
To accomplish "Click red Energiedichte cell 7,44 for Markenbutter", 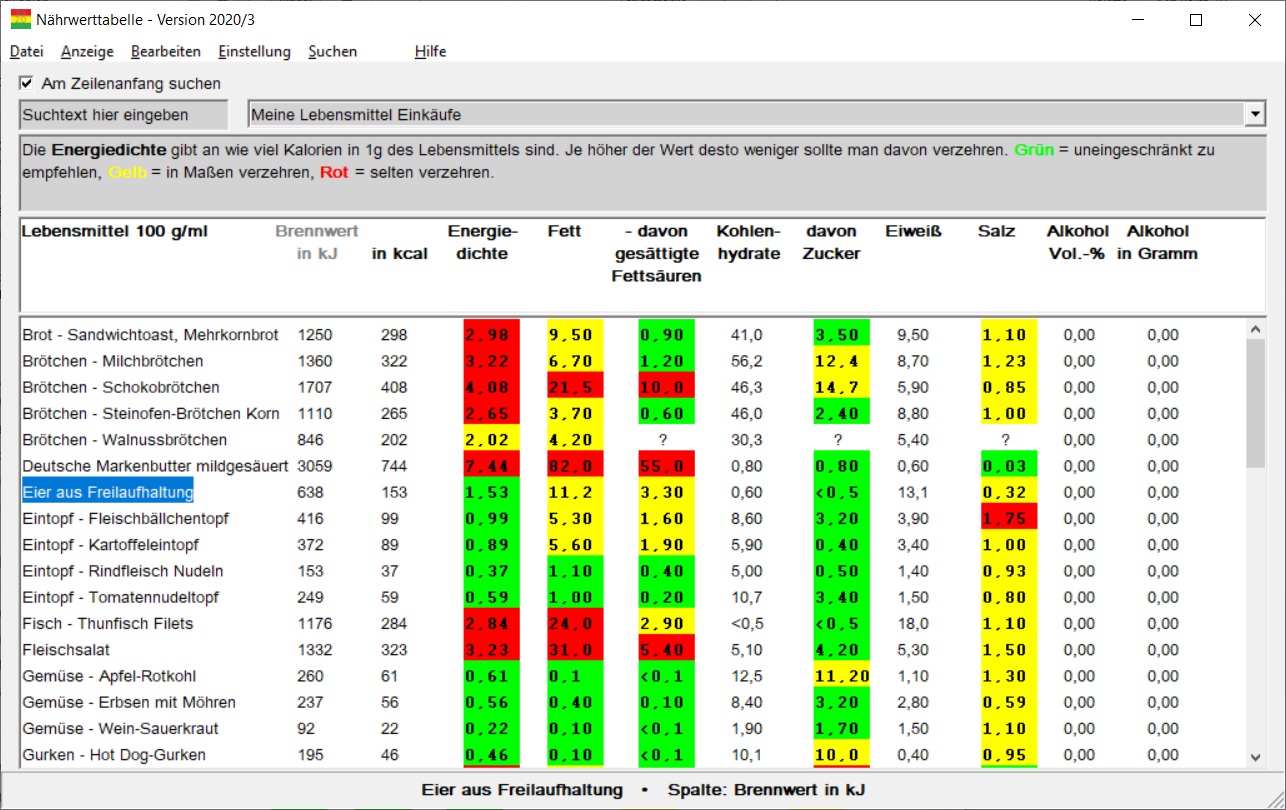I will tap(492, 466).
